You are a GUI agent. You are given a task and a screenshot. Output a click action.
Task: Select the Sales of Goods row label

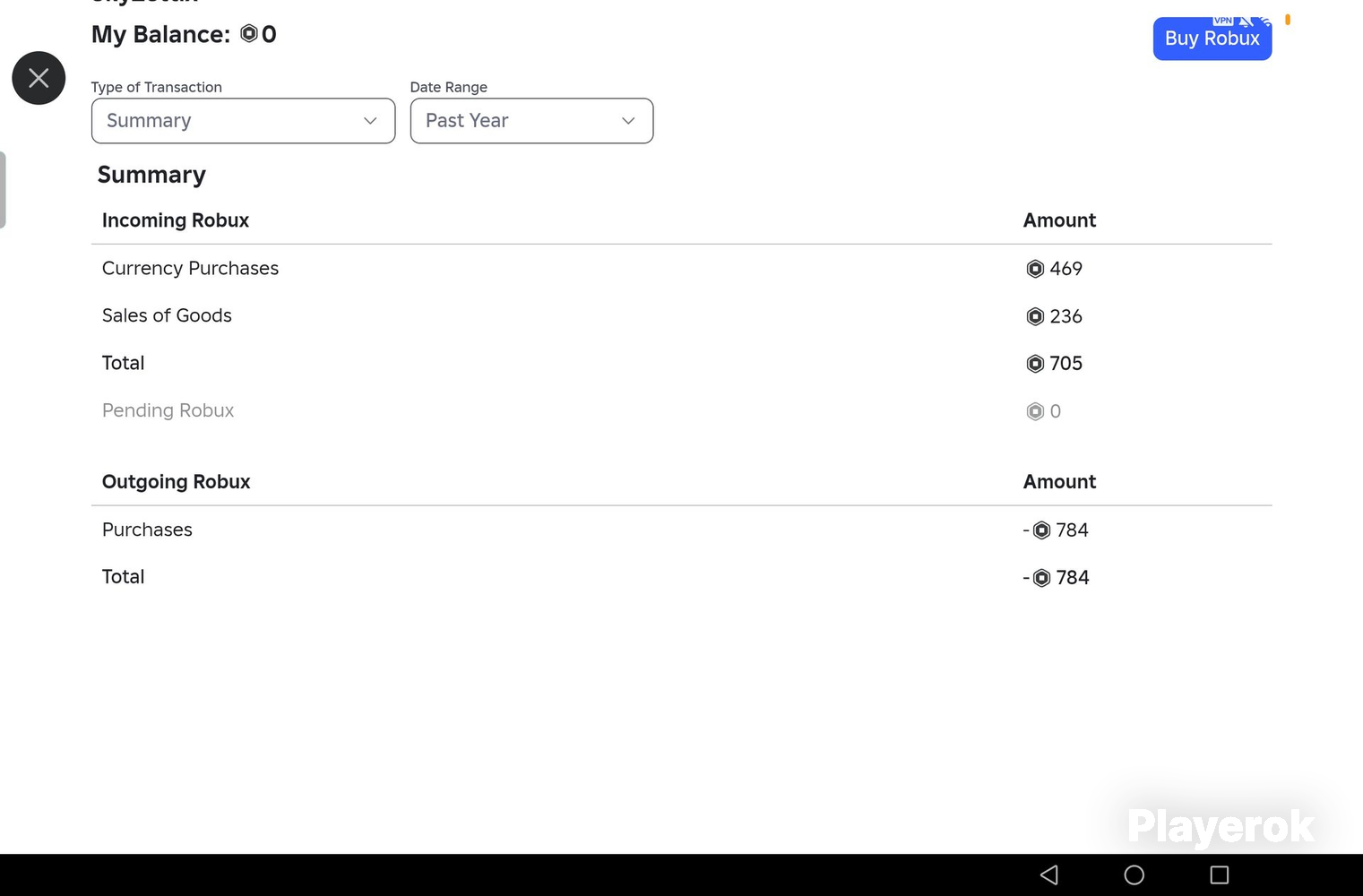(167, 315)
